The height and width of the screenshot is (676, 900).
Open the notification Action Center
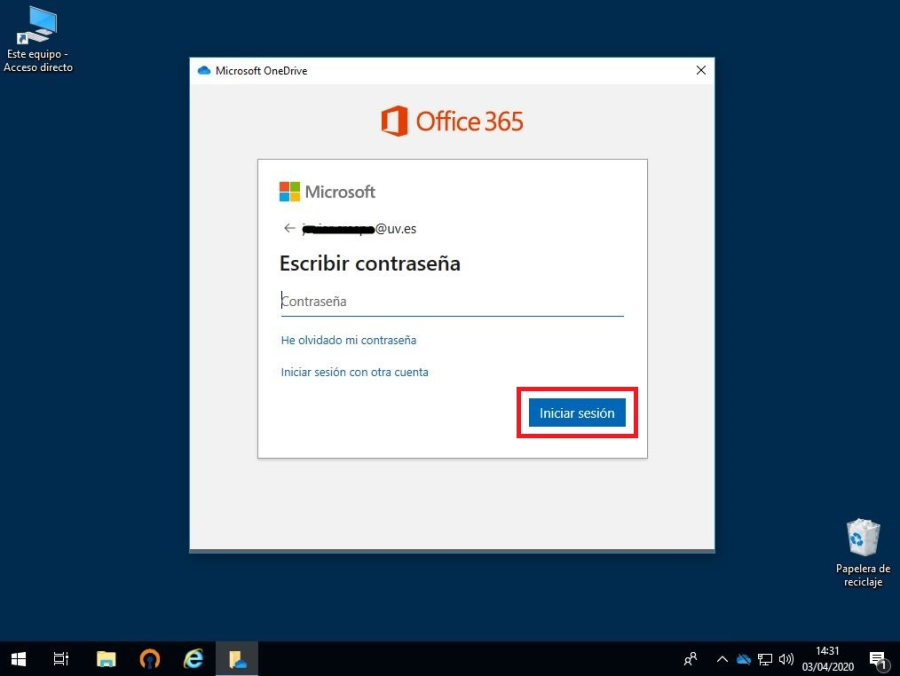pyautogui.click(x=877, y=660)
